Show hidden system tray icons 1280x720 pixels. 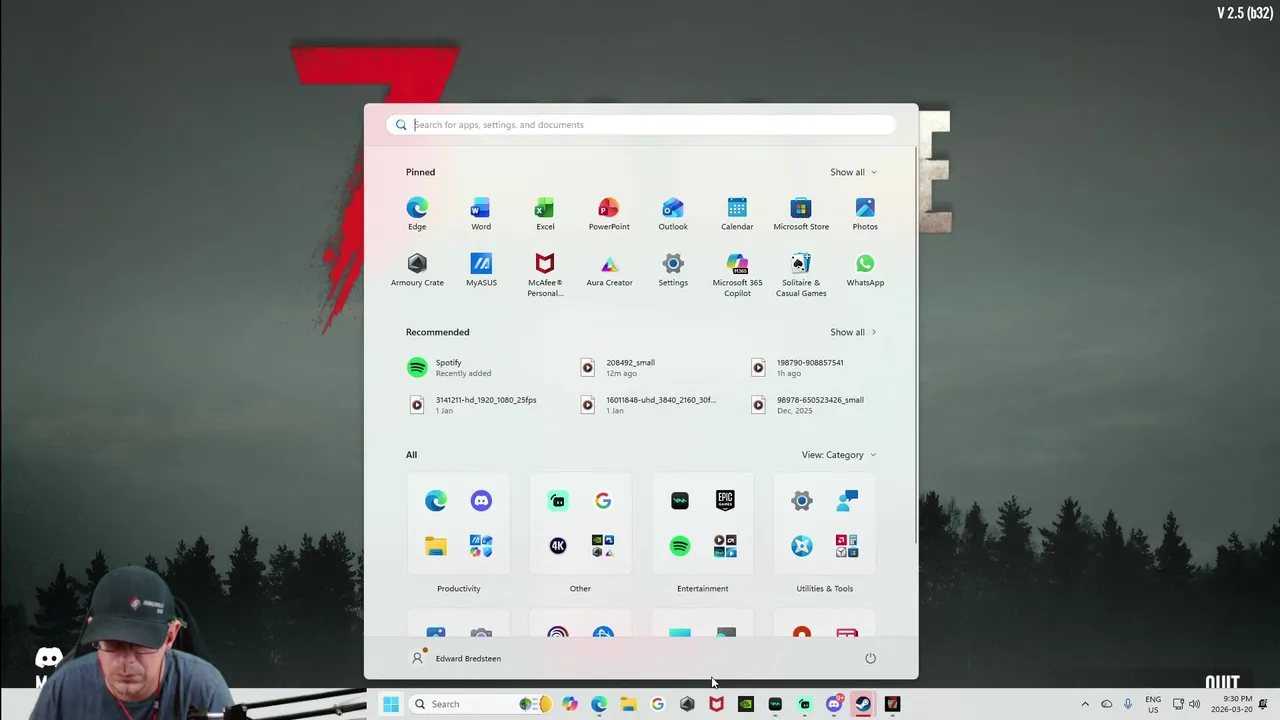point(1085,704)
